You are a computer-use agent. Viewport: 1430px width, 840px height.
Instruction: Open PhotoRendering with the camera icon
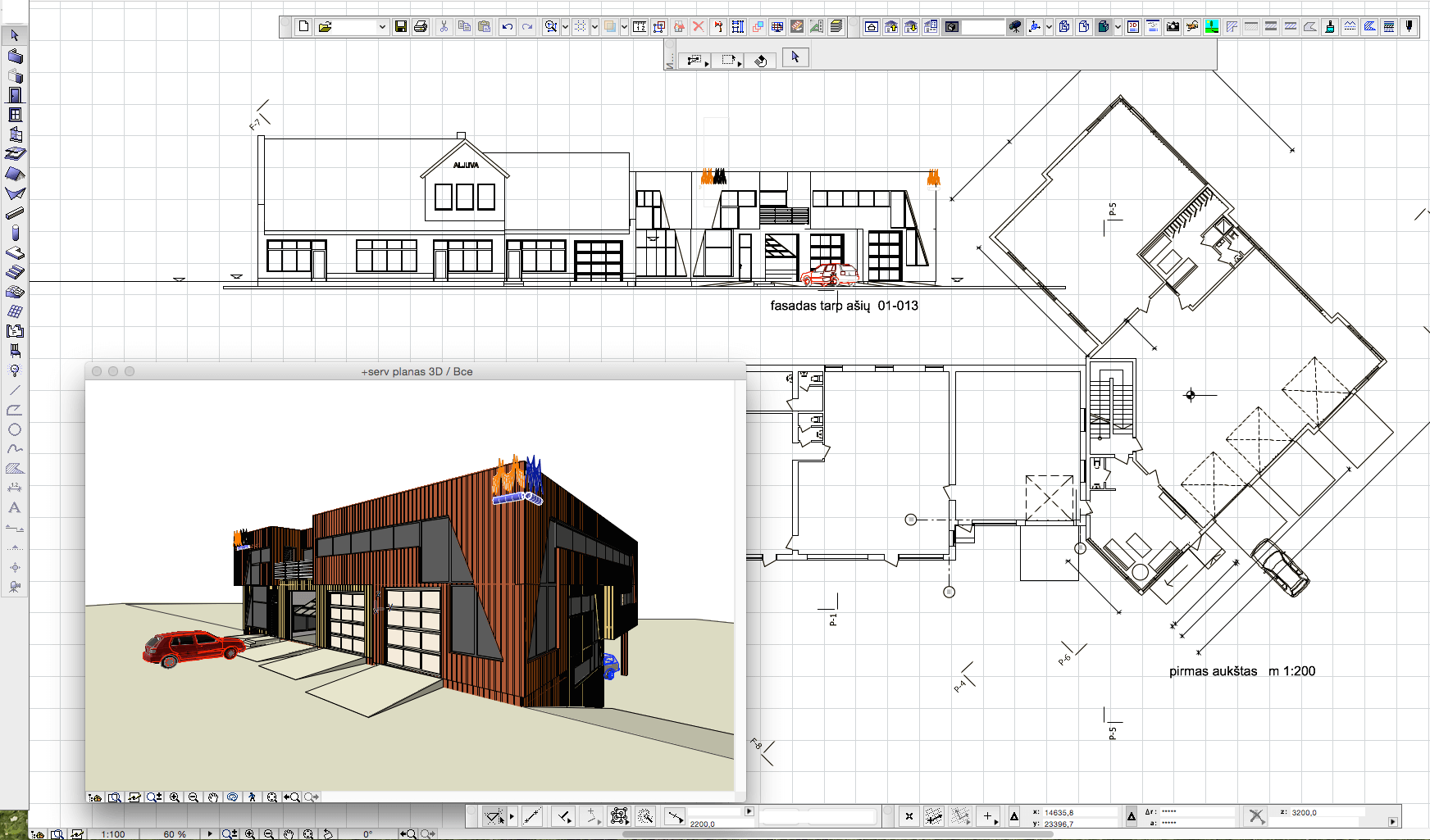[x=1173, y=26]
